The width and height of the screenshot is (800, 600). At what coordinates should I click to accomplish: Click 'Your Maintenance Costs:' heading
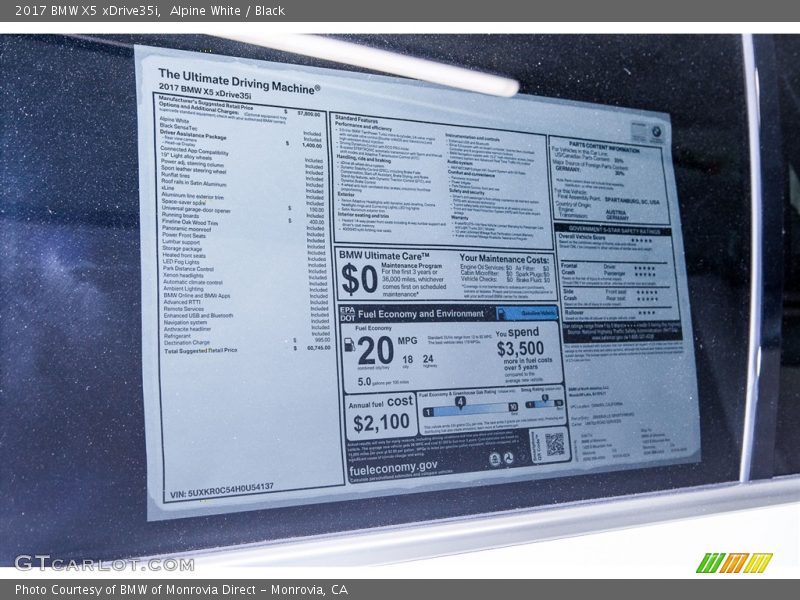point(504,259)
